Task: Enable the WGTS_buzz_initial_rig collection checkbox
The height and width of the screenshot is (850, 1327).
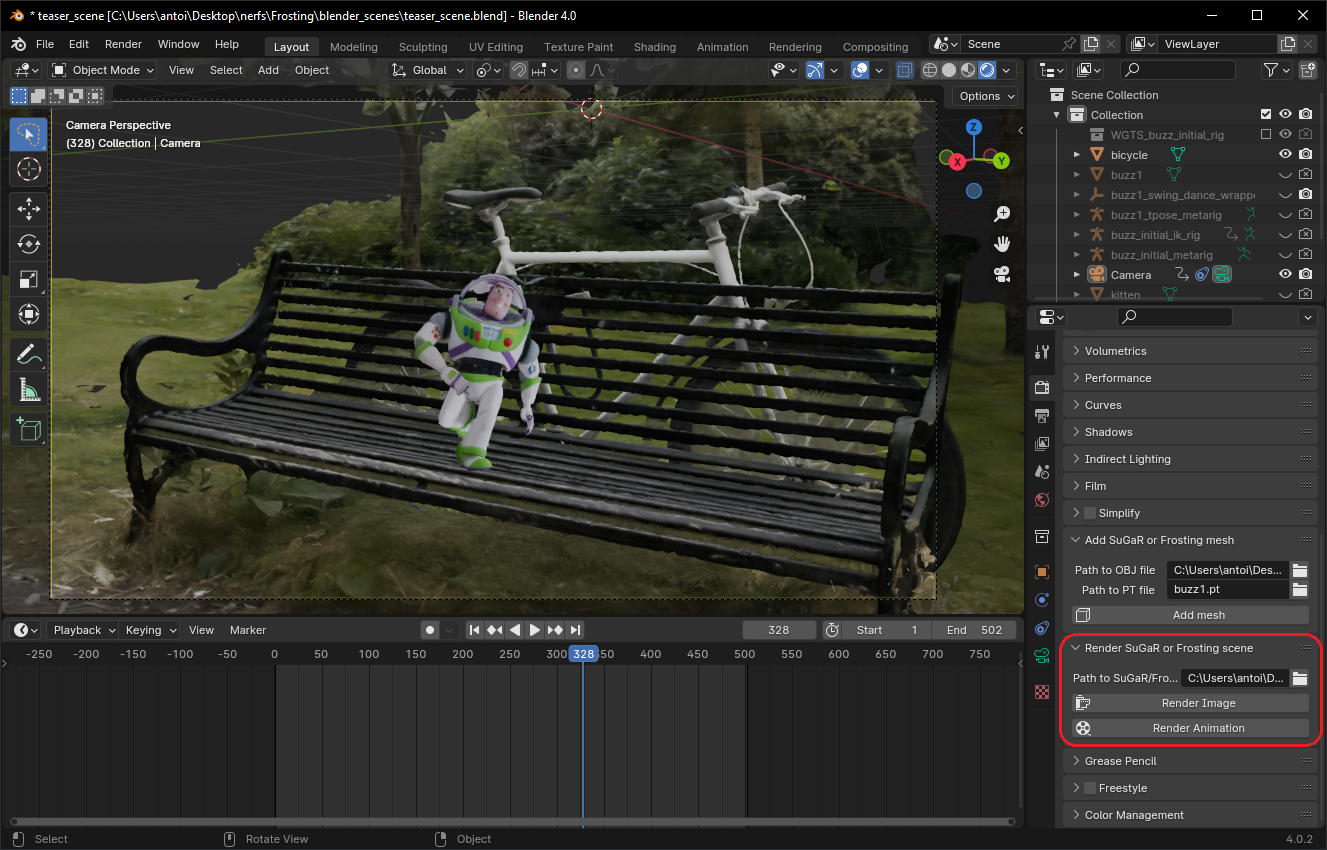Action: click(1266, 134)
